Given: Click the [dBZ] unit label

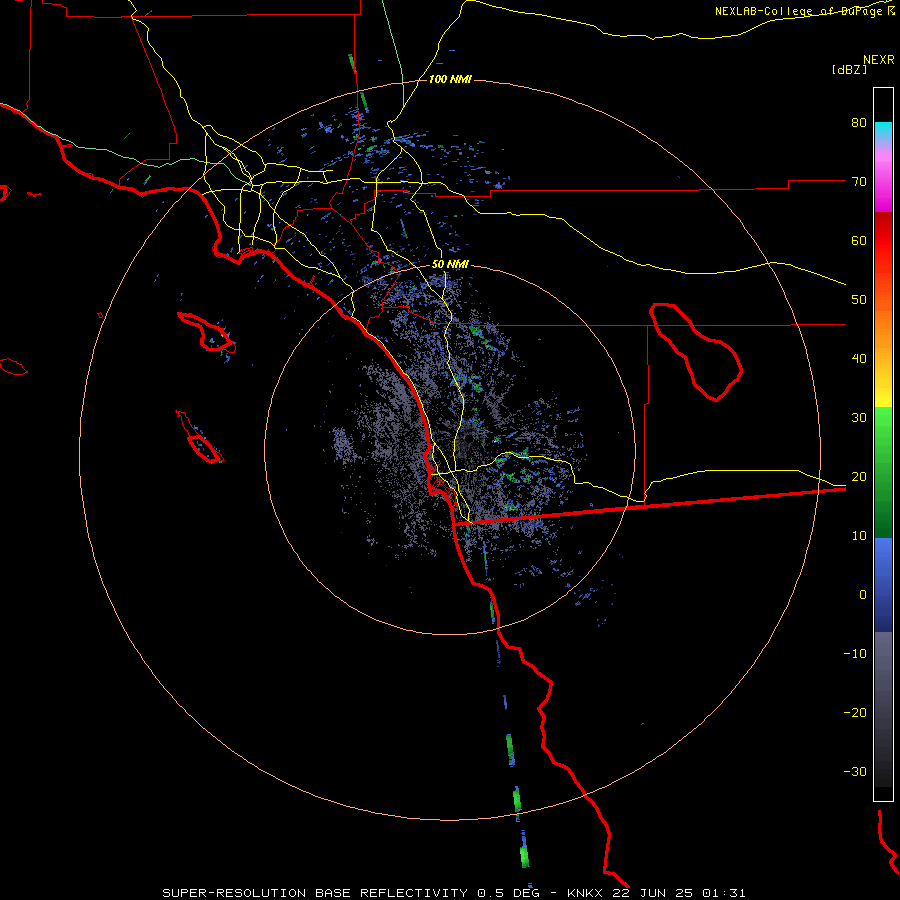Looking at the screenshot, I should [849, 70].
